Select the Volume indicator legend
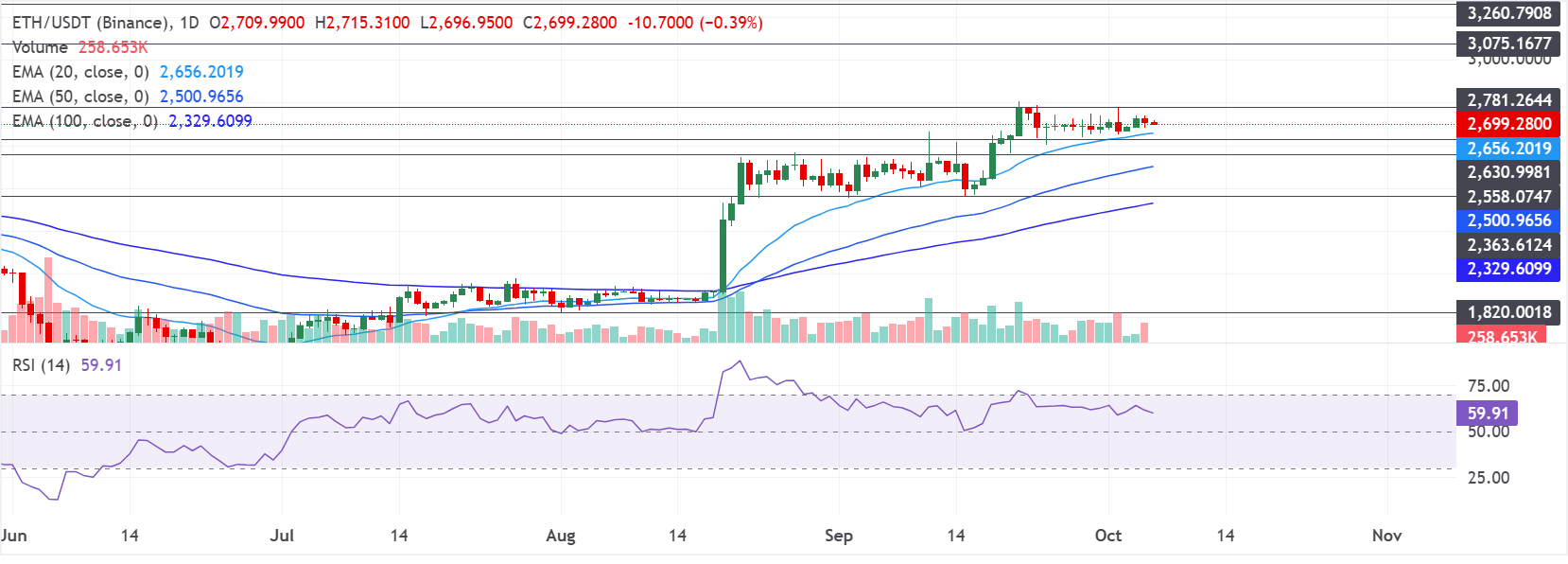 (x=40, y=47)
